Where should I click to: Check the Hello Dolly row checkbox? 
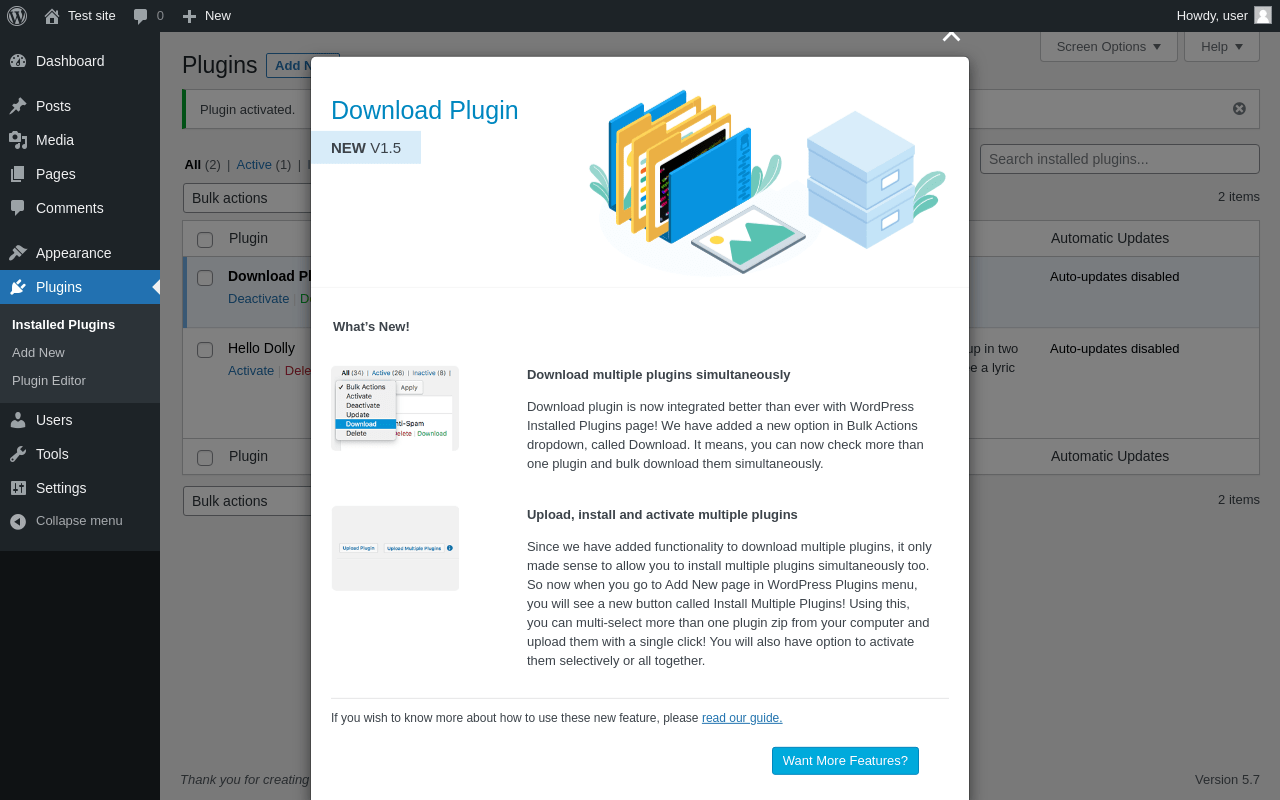[205, 350]
